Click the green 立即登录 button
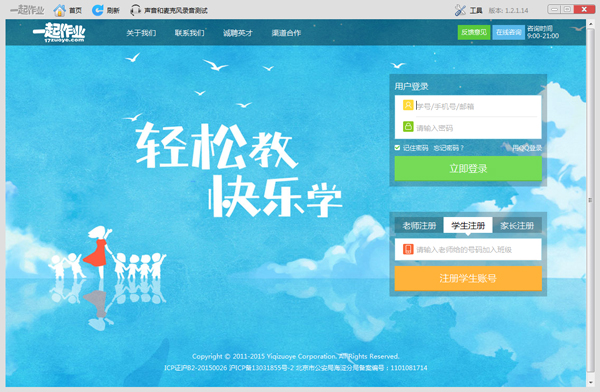The height and width of the screenshot is (392, 600). click(x=468, y=168)
